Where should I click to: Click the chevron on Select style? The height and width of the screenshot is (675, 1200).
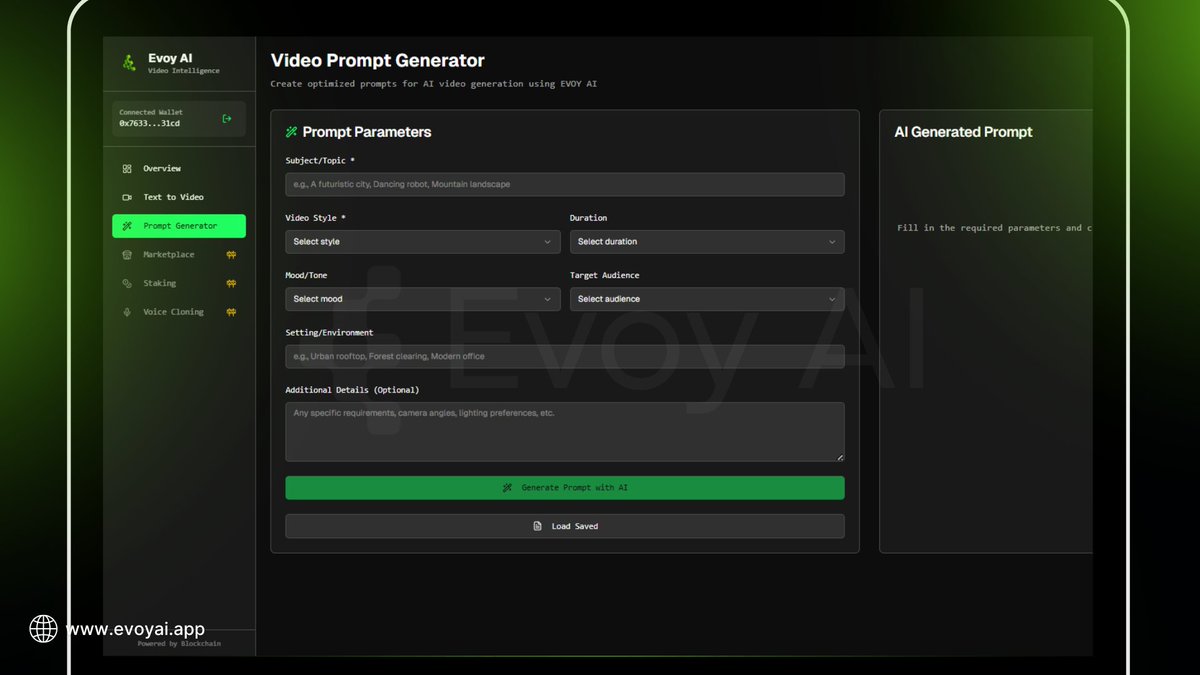[547, 242]
